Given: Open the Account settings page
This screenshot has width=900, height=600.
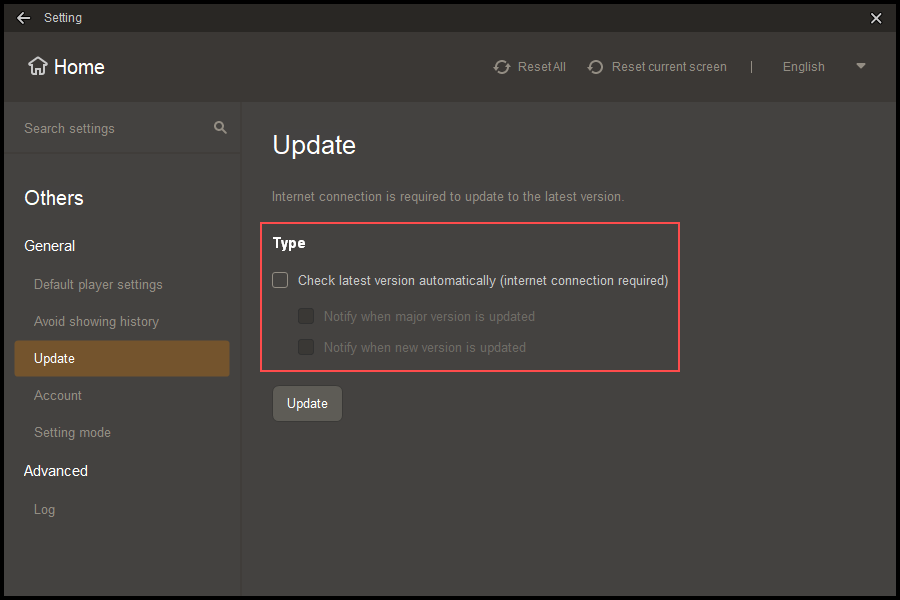Looking at the screenshot, I should (x=58, y=396).
